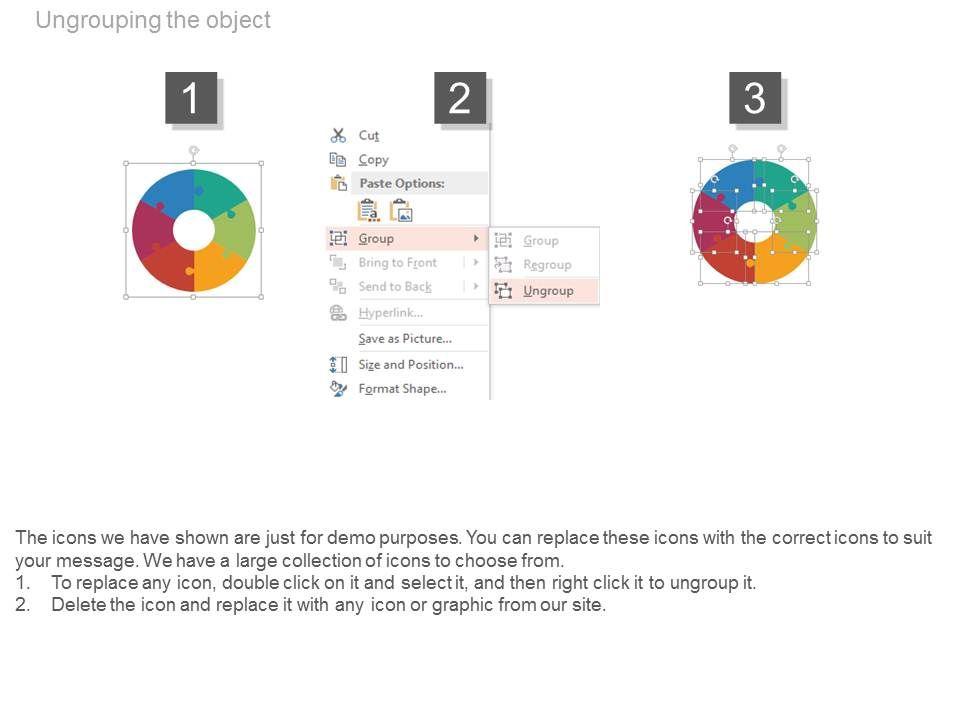Click the Size and Position entry
The height and width of the screenshot is (720, 960).
411,365
